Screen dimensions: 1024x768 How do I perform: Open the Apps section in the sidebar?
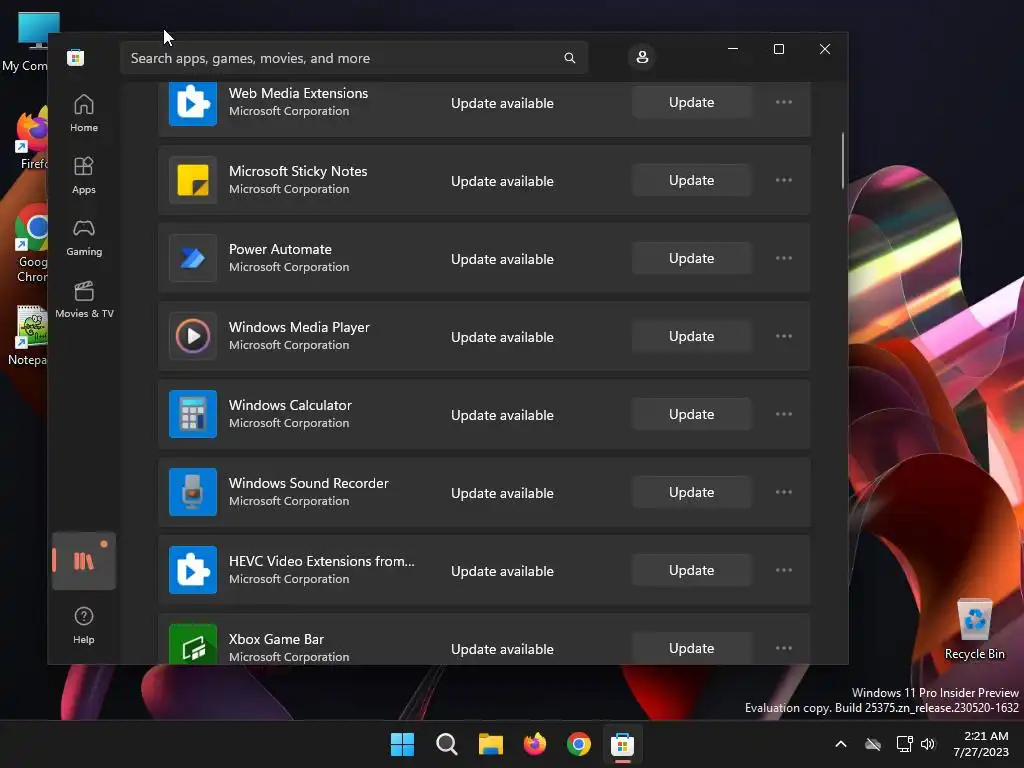coord(84,175)
